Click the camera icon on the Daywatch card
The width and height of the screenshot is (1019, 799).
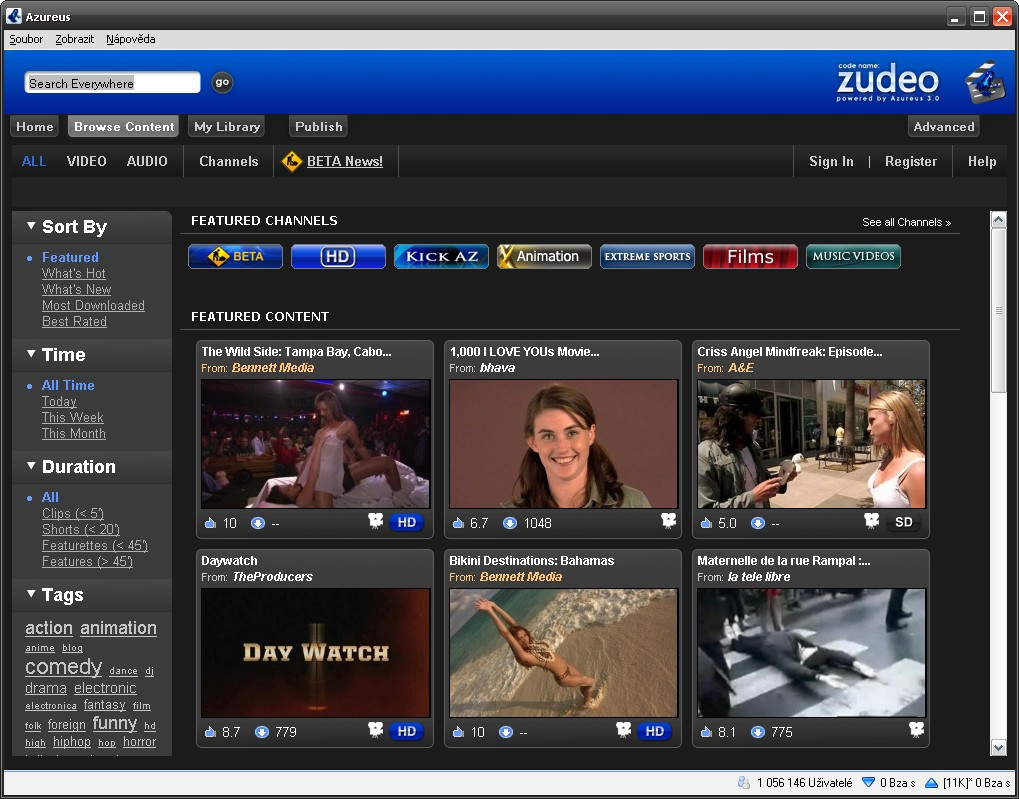[376, 729]
